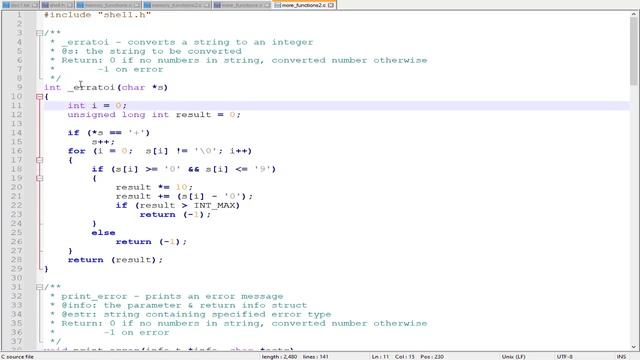Collapse the print_error comment block at line 31
The height and width of the screenshot is (360, 640).
[39, 287]
